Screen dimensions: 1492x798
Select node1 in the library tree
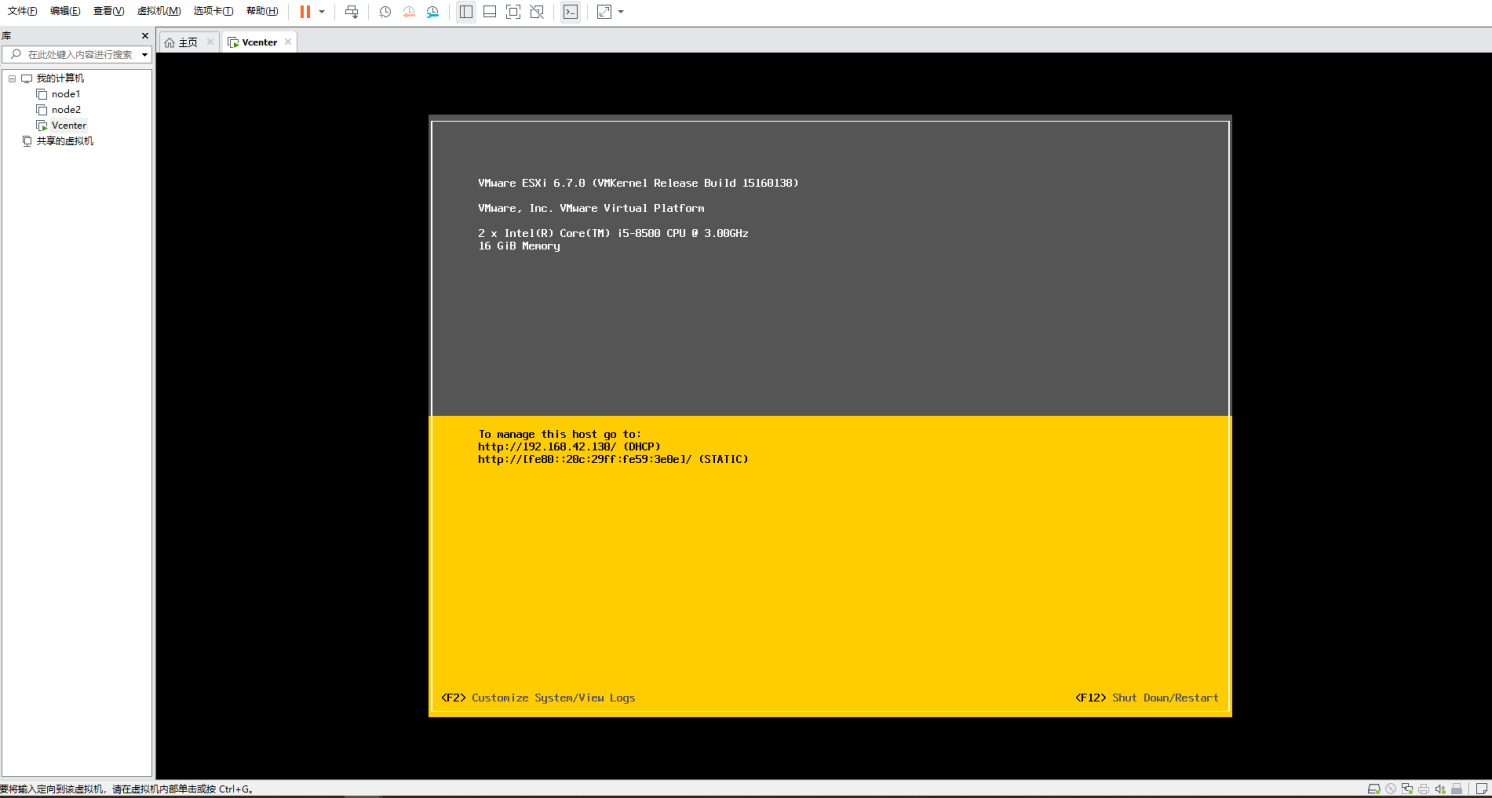(66, 94)
